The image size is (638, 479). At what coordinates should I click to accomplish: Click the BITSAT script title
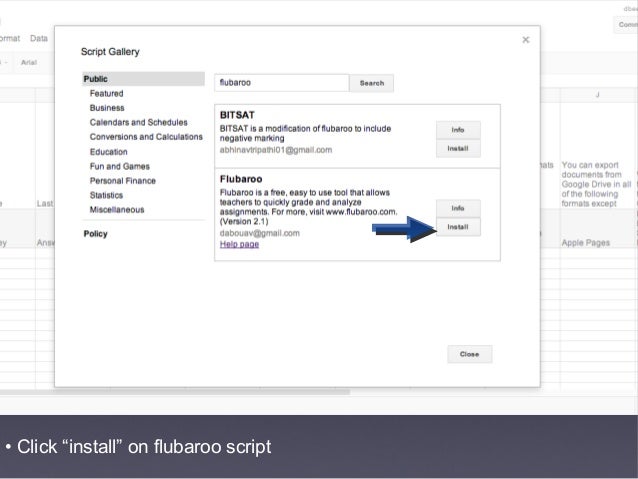237,115
